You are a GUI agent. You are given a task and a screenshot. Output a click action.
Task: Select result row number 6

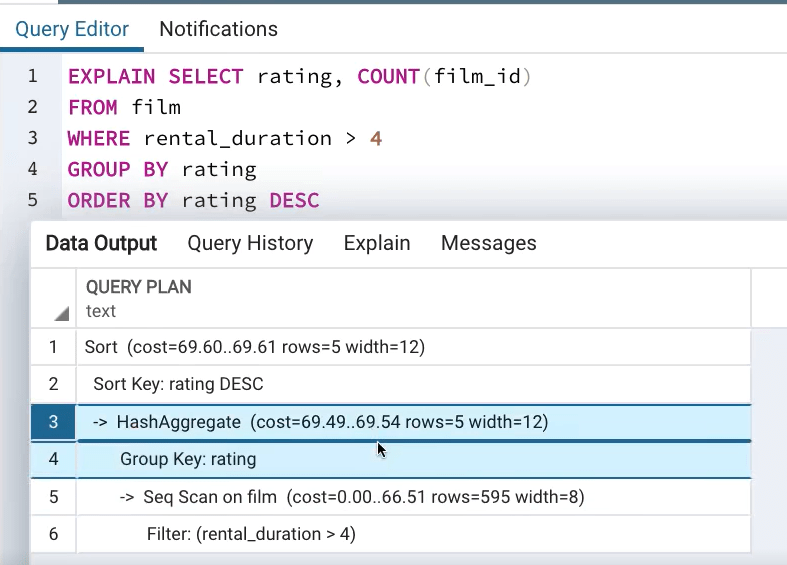(x=53, y=533)
